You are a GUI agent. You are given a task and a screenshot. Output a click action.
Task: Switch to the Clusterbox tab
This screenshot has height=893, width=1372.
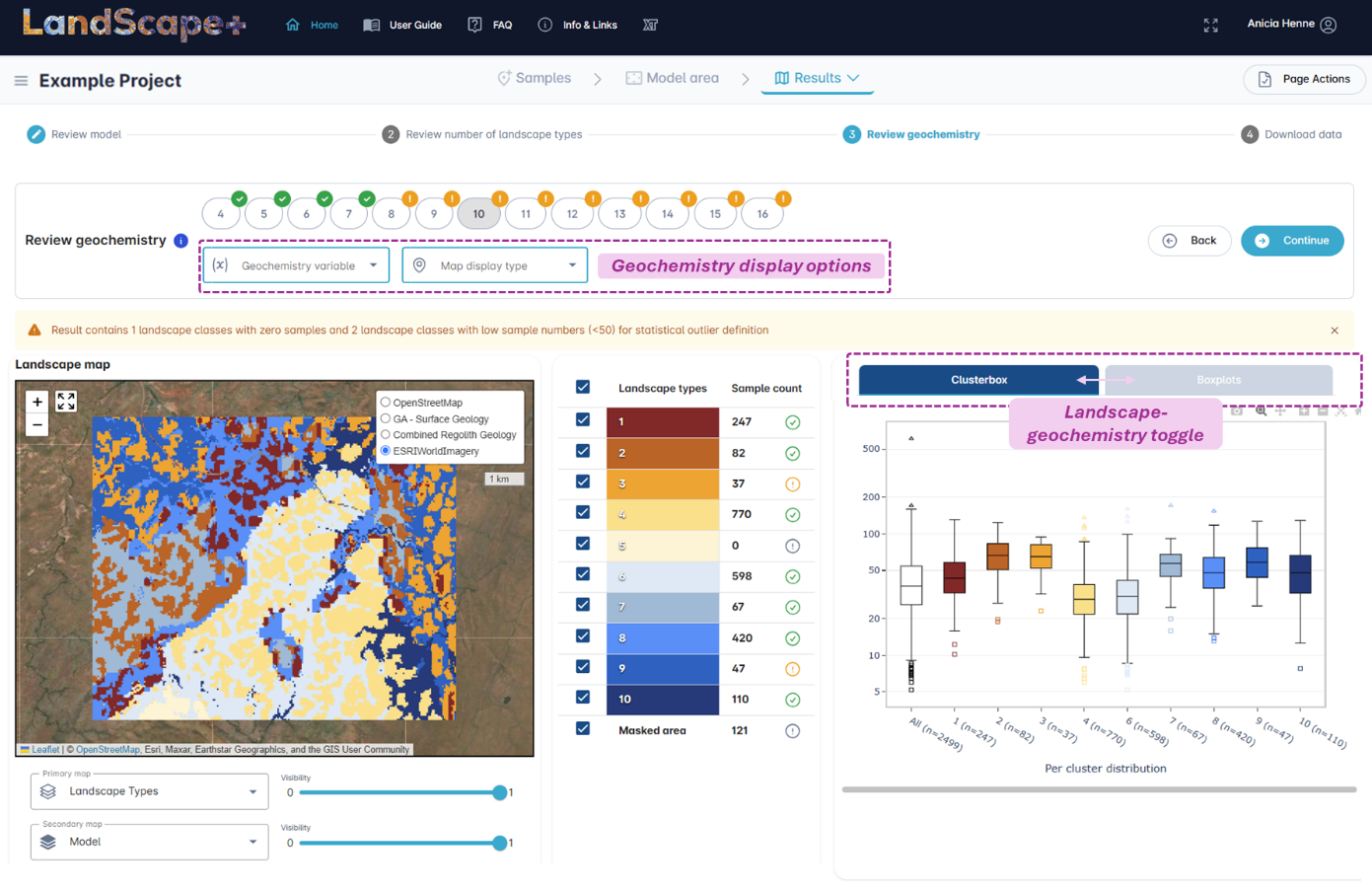point(979,380)
